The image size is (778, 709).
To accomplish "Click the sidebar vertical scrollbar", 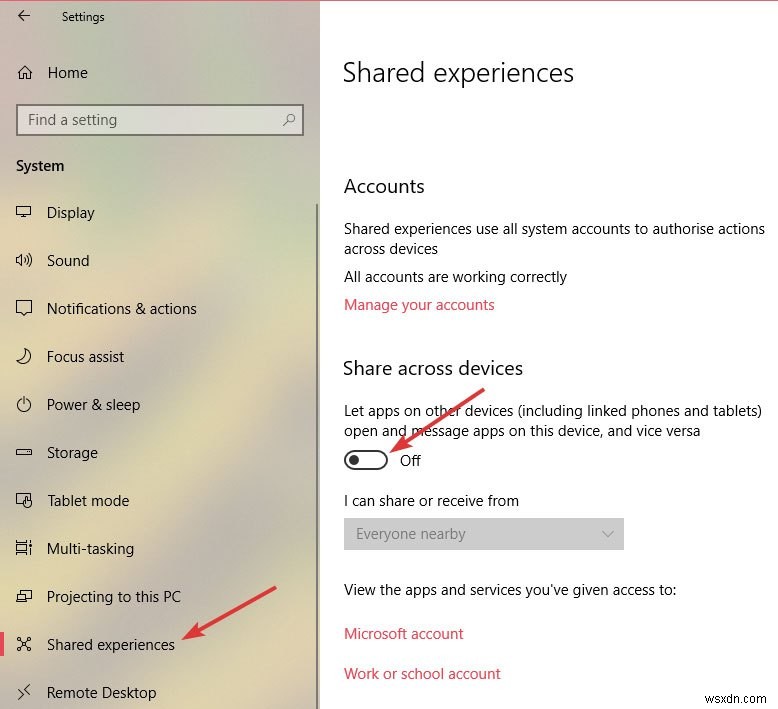I will (x=317, y=455).
